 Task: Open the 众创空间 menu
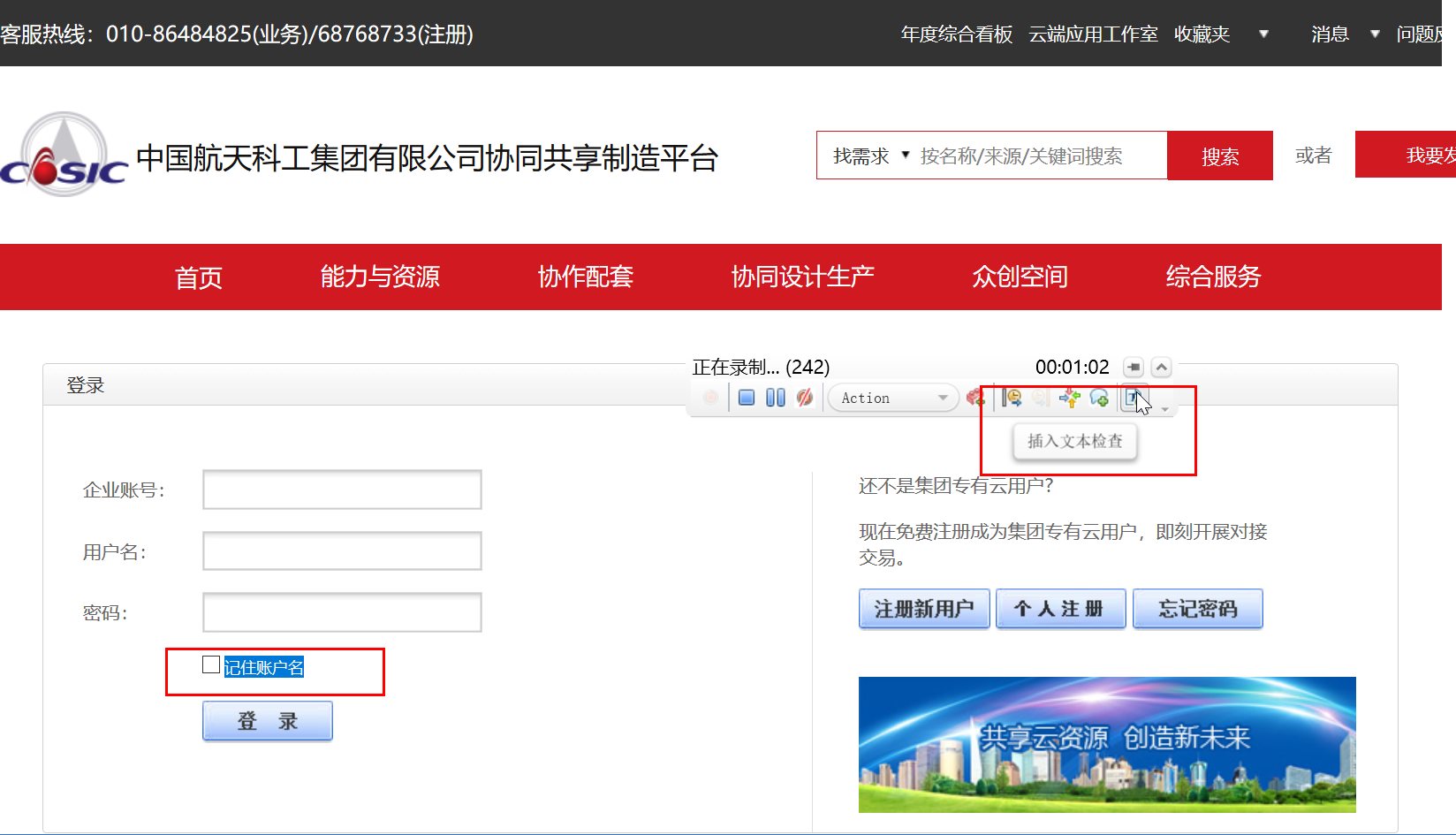tap(1020, 277)
